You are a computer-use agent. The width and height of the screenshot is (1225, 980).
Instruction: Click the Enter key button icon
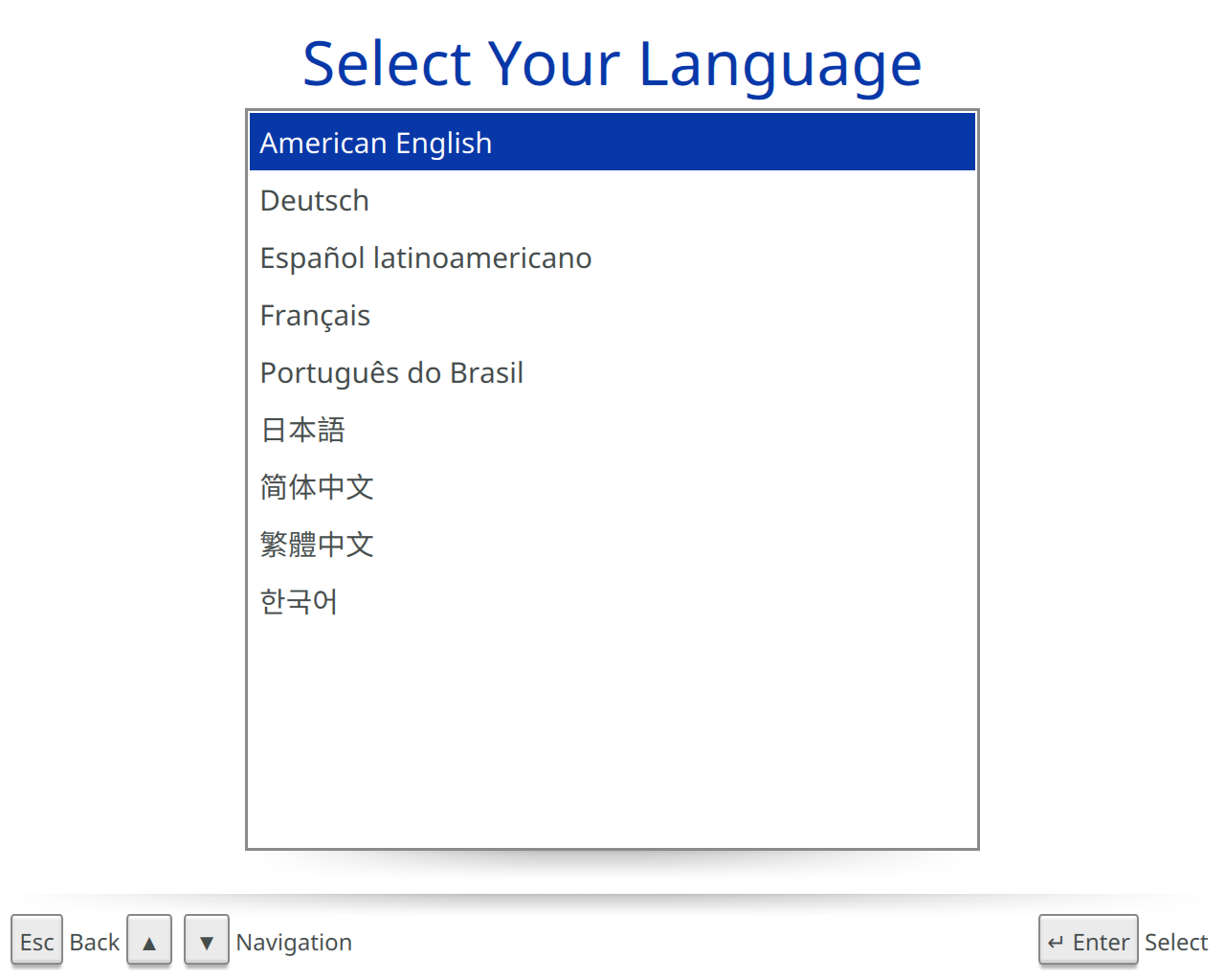point(1088,941)
